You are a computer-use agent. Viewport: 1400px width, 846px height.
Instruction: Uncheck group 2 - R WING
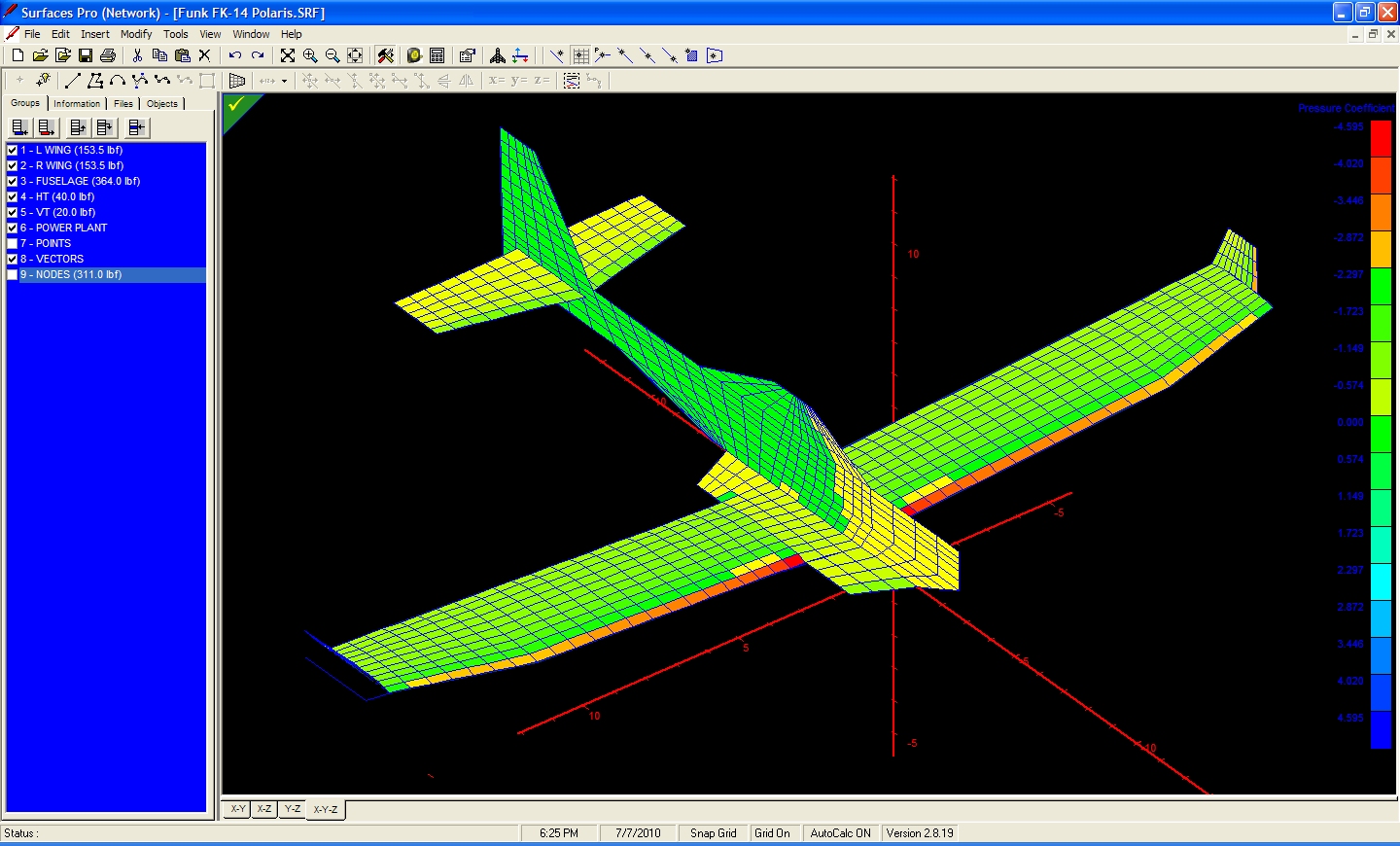tap(12, 165)
